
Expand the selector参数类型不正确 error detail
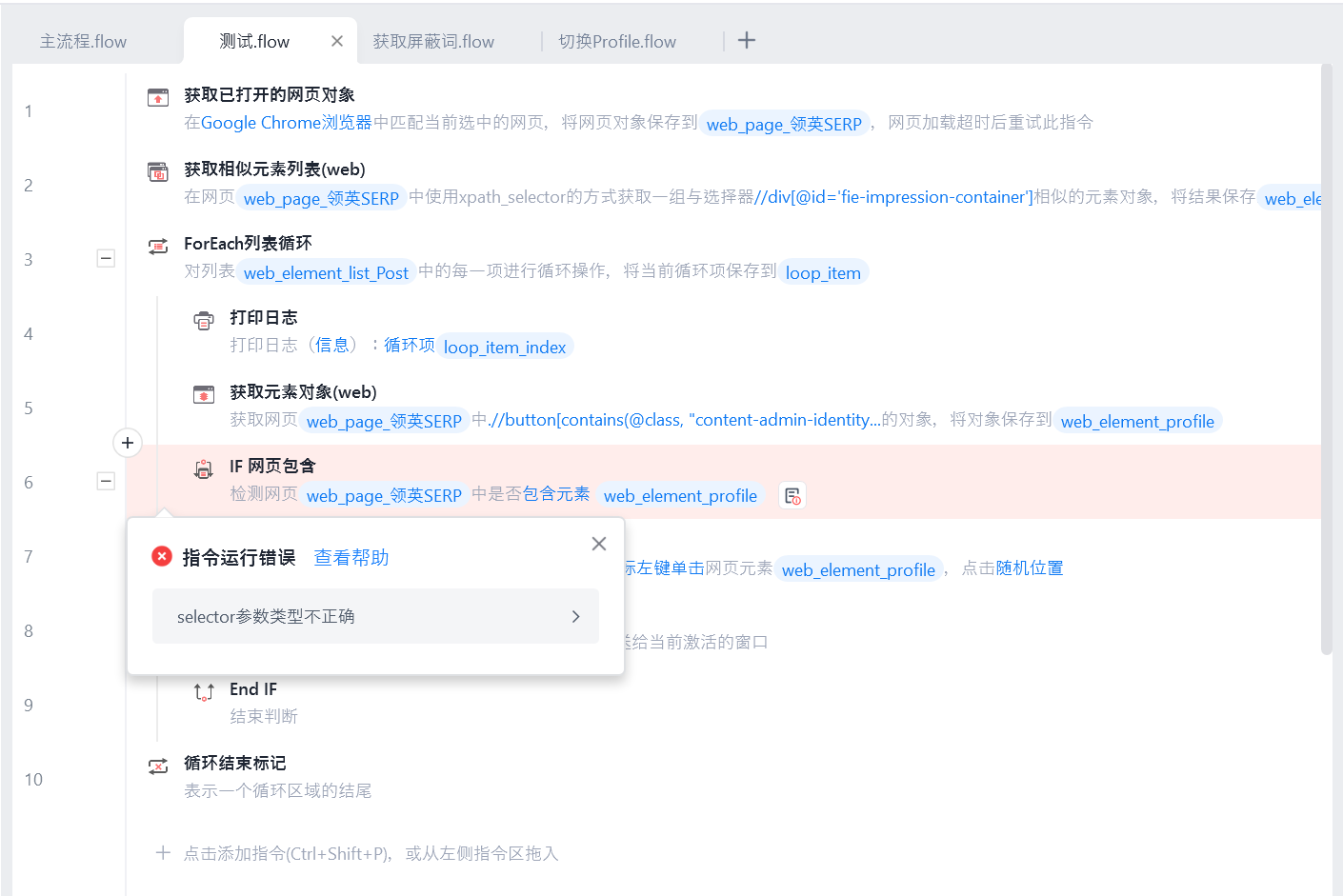pyautogui.click(x=375, y=616)
